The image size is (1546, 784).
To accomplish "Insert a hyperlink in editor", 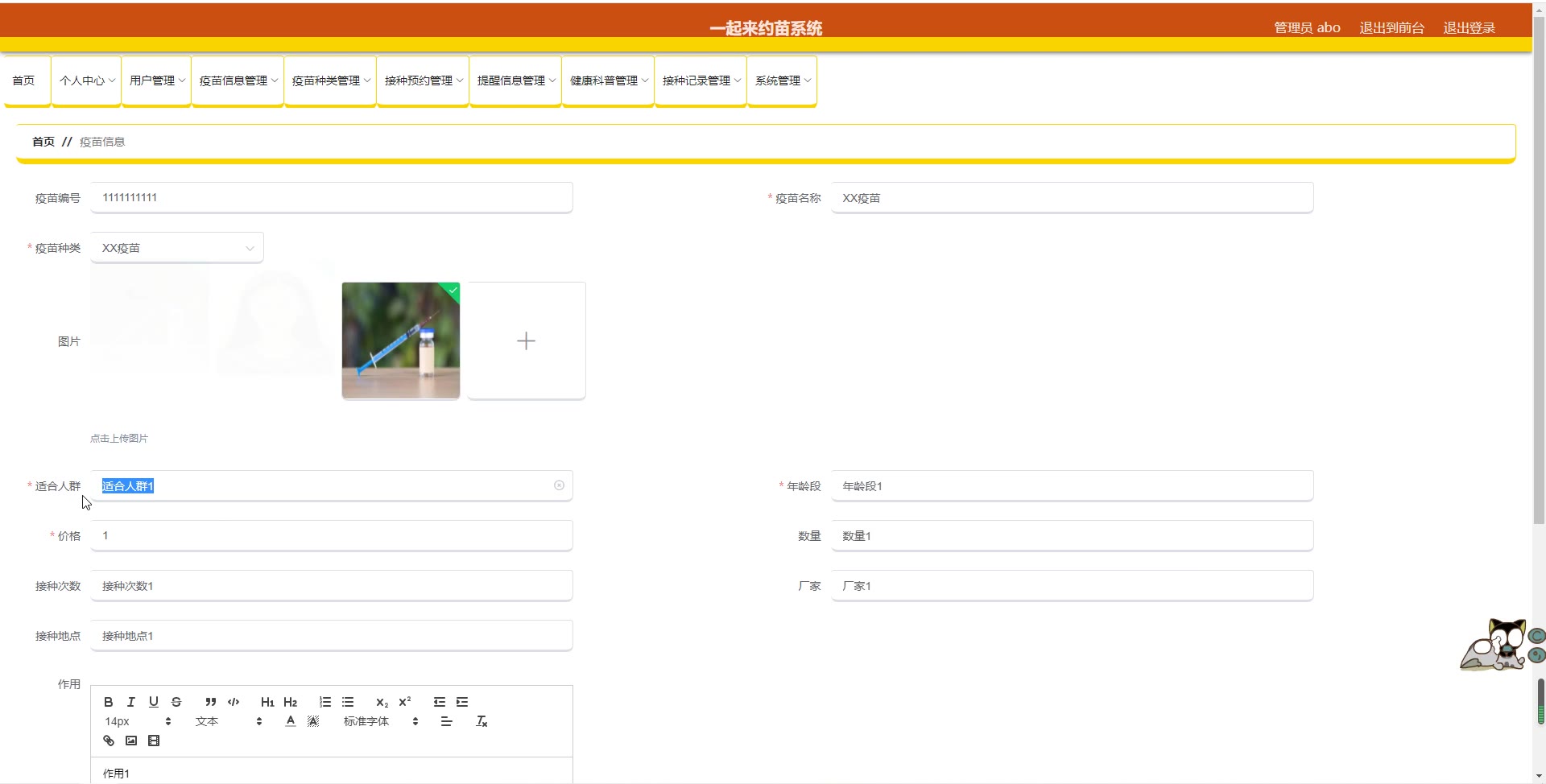I will [x=109, y=741].
